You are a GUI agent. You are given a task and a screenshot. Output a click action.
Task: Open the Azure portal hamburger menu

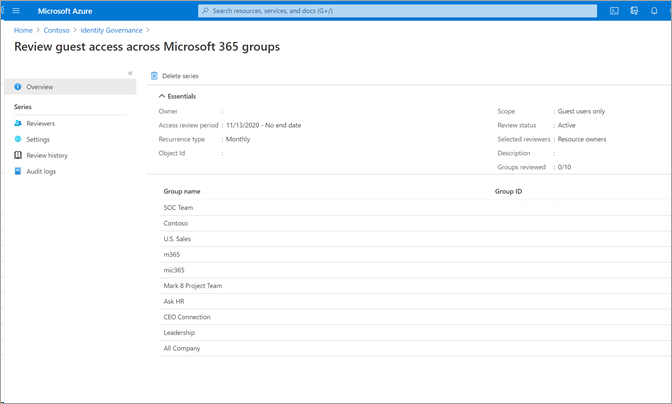tap(15, 11)
